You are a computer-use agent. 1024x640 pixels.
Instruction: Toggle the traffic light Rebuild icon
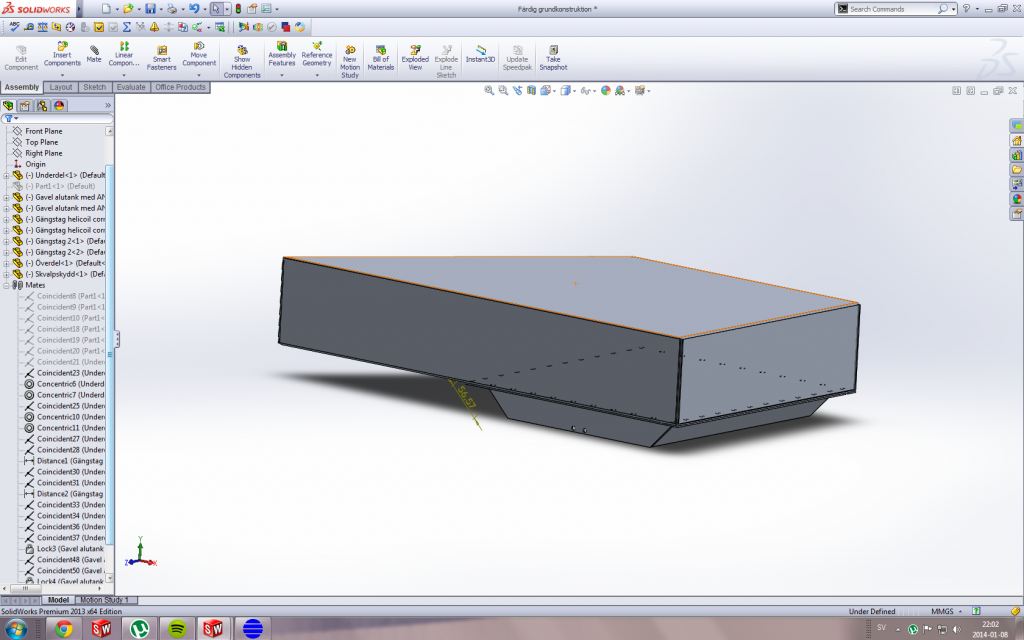pyautogui.click(x=238, y=9)
